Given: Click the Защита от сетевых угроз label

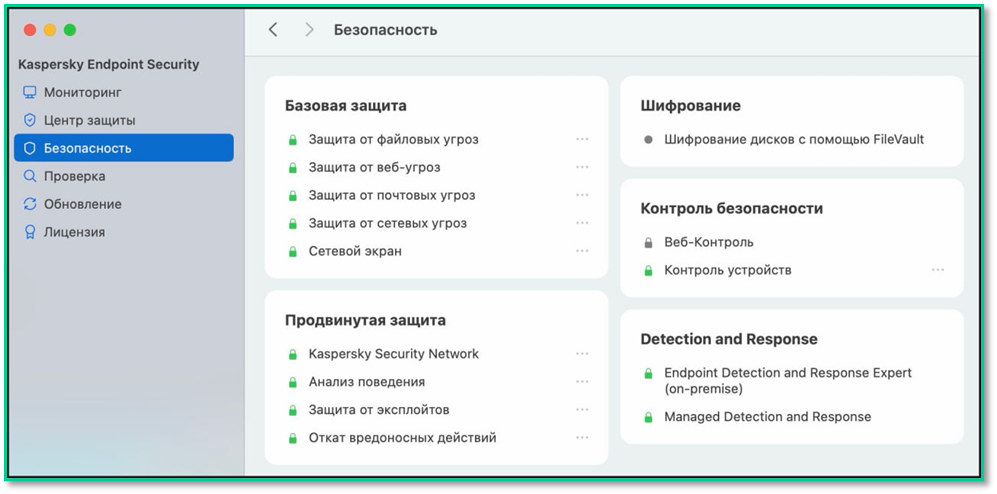Looking at the screenshot, I should pos(388,223).
